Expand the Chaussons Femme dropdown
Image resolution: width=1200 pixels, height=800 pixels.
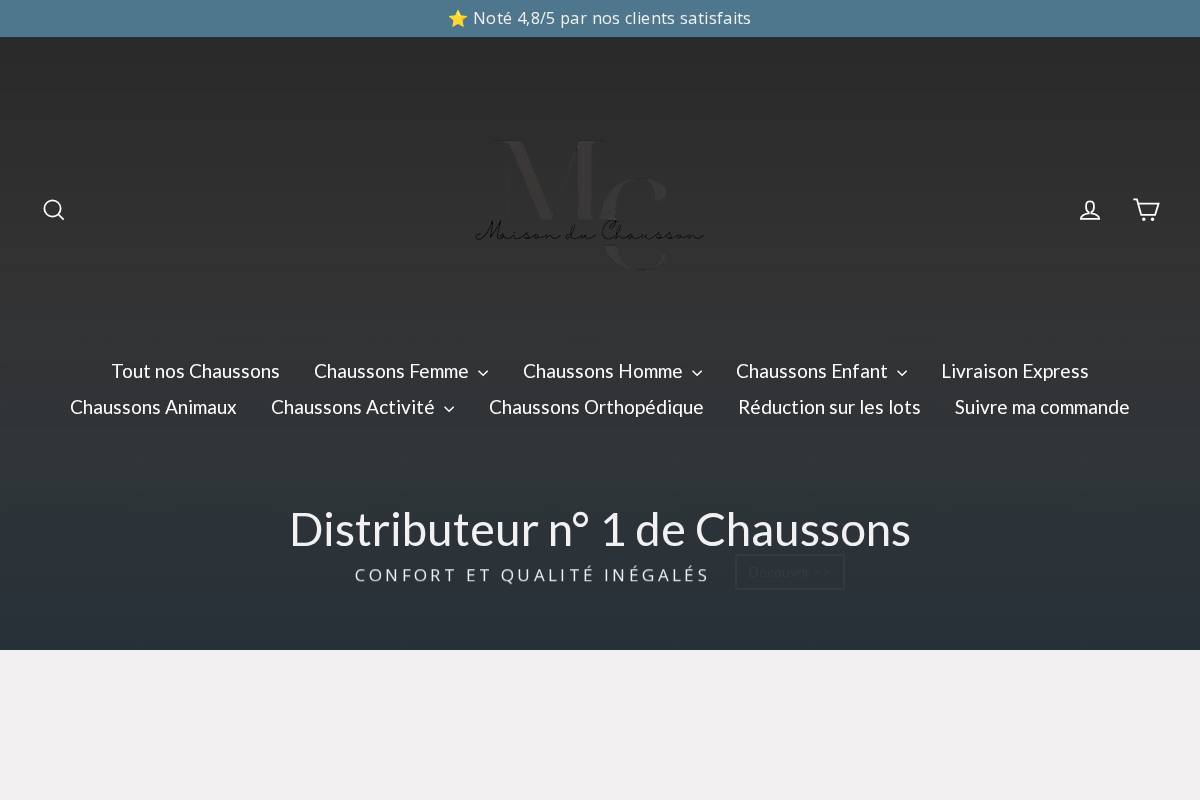[x=392, y=371]
